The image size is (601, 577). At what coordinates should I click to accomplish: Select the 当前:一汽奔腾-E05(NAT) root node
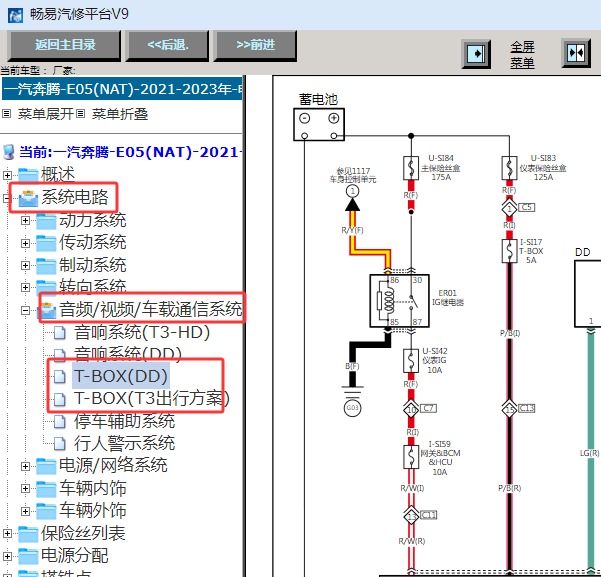click(x=130, y=152)
